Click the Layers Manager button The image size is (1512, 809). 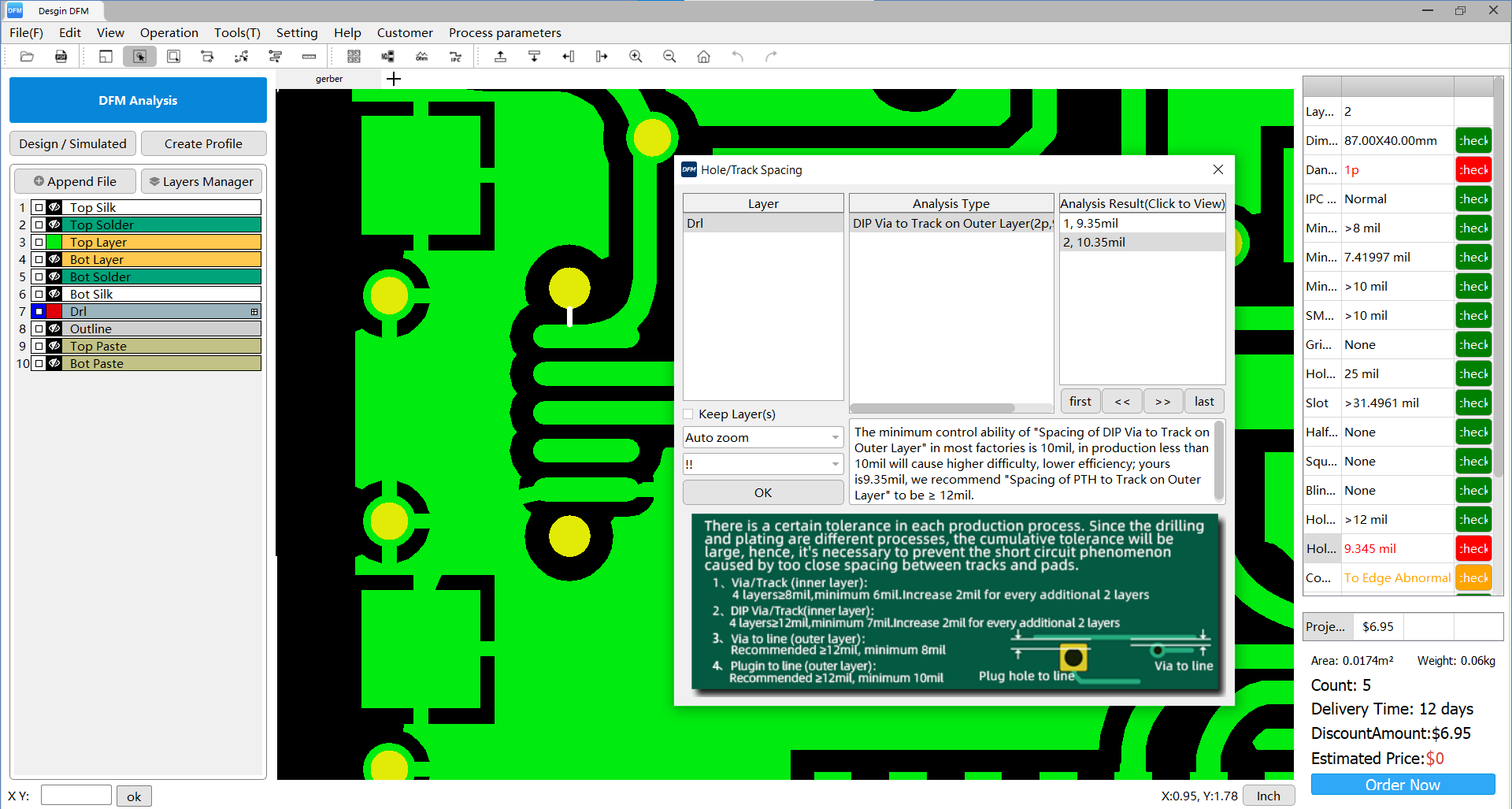[x=201, y=181]
